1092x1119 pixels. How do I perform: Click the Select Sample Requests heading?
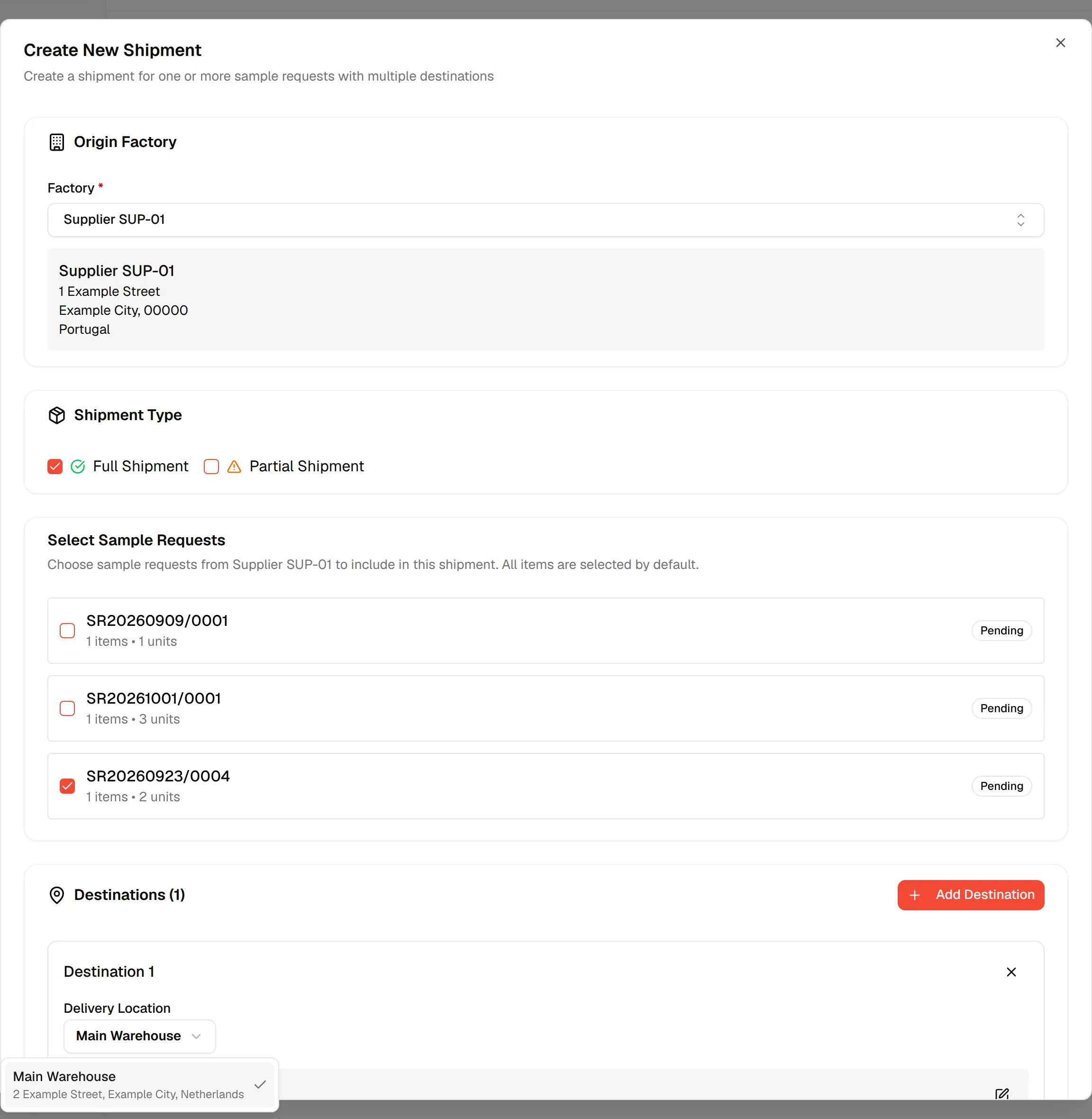(x=136, y=540)
